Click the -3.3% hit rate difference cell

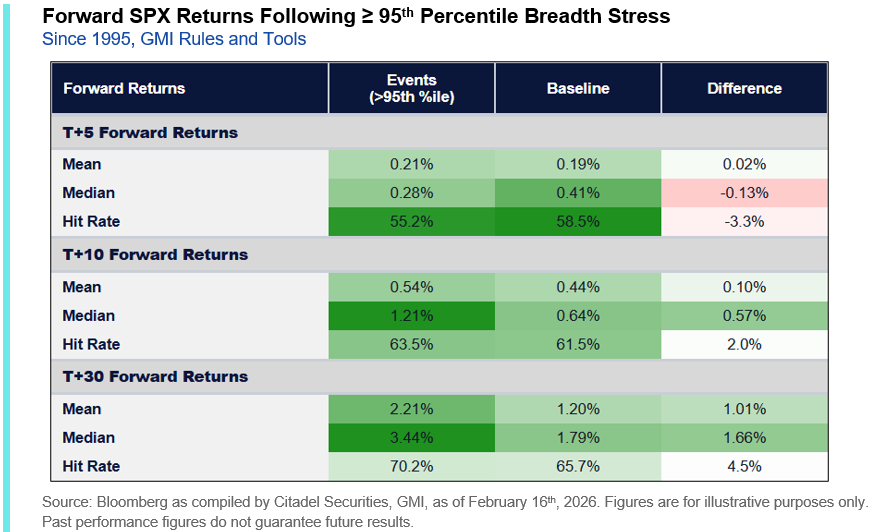click(x=744, y=222)
